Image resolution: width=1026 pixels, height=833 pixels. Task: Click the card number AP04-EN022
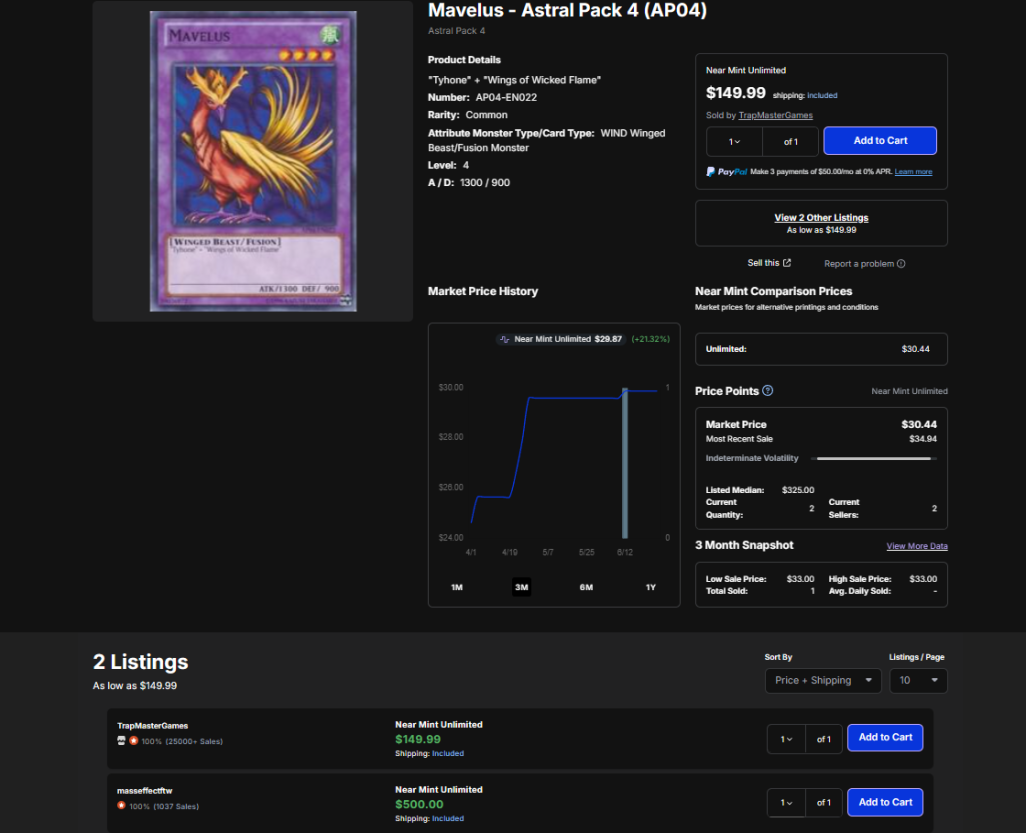click(x=506, y=97)
